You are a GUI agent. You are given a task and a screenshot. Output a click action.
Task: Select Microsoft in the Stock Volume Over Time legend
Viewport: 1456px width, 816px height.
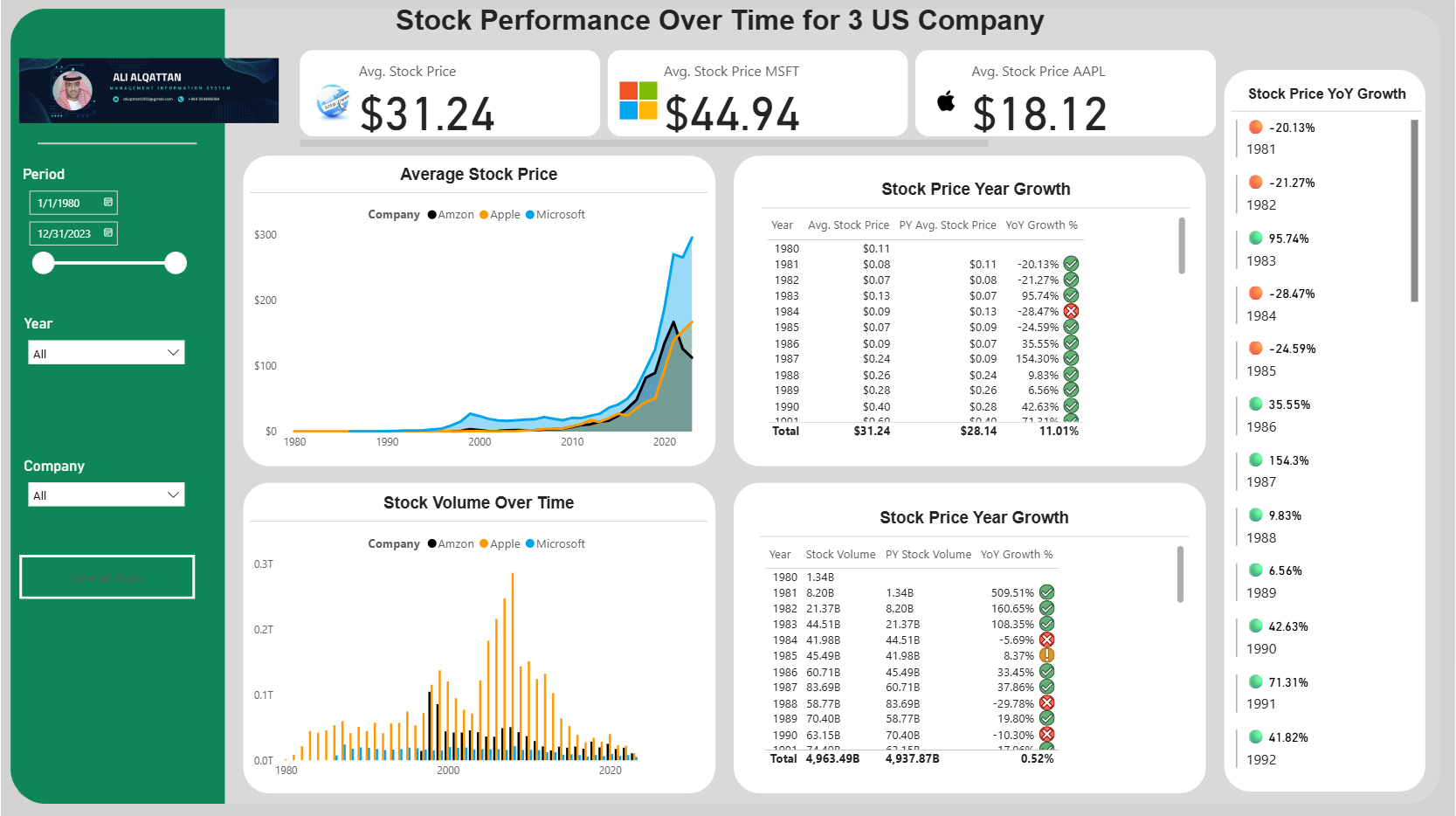click(x=555, y=544)
